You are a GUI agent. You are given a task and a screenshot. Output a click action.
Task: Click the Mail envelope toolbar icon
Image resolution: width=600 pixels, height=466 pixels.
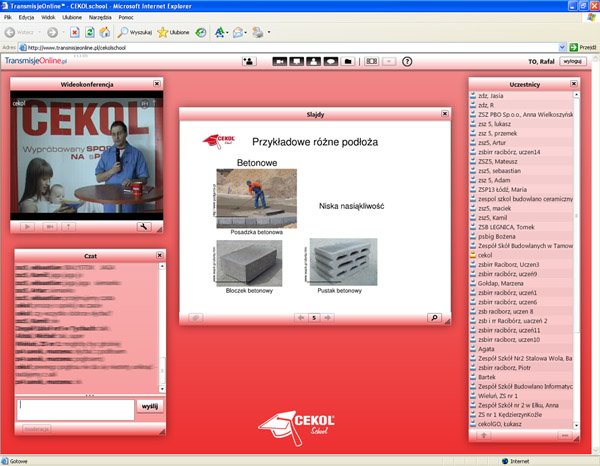(x=238, y=33)
